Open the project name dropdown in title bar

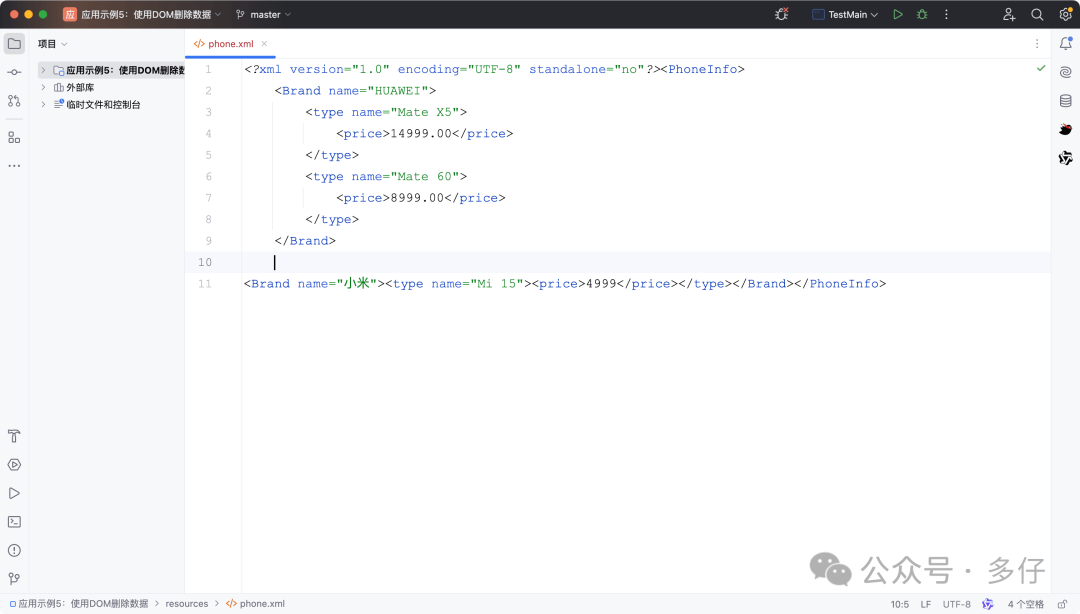[143, 14]
